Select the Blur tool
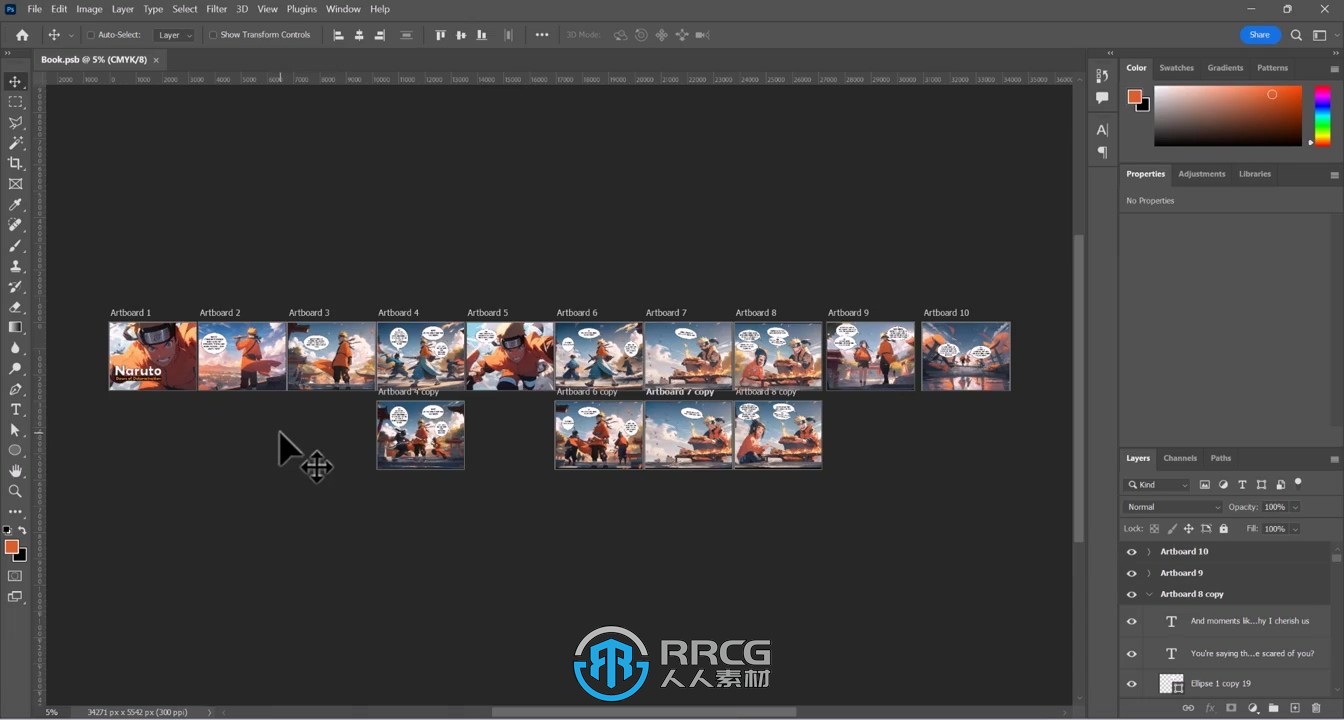This screenshot has height=720, width=1344. pyautogui.click(x=15, y=348)
